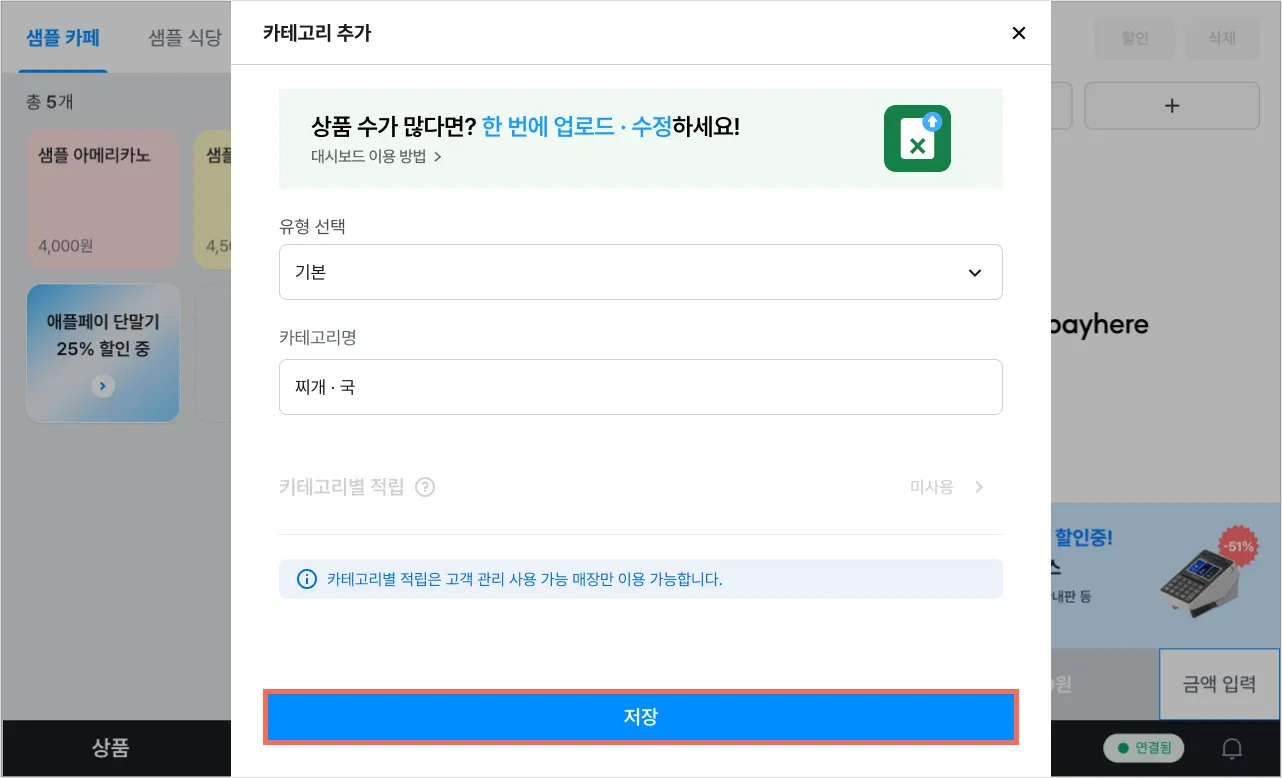1282x778 pixels.
Task: Click the 카테고리명 text field
Action: point(640,387)
